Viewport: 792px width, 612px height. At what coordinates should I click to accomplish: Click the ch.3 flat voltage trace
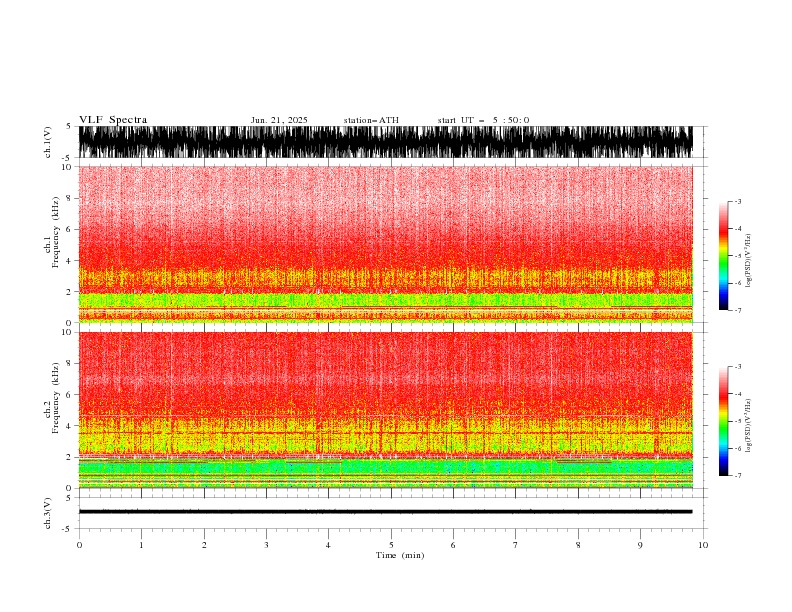[x=385, y=512]
